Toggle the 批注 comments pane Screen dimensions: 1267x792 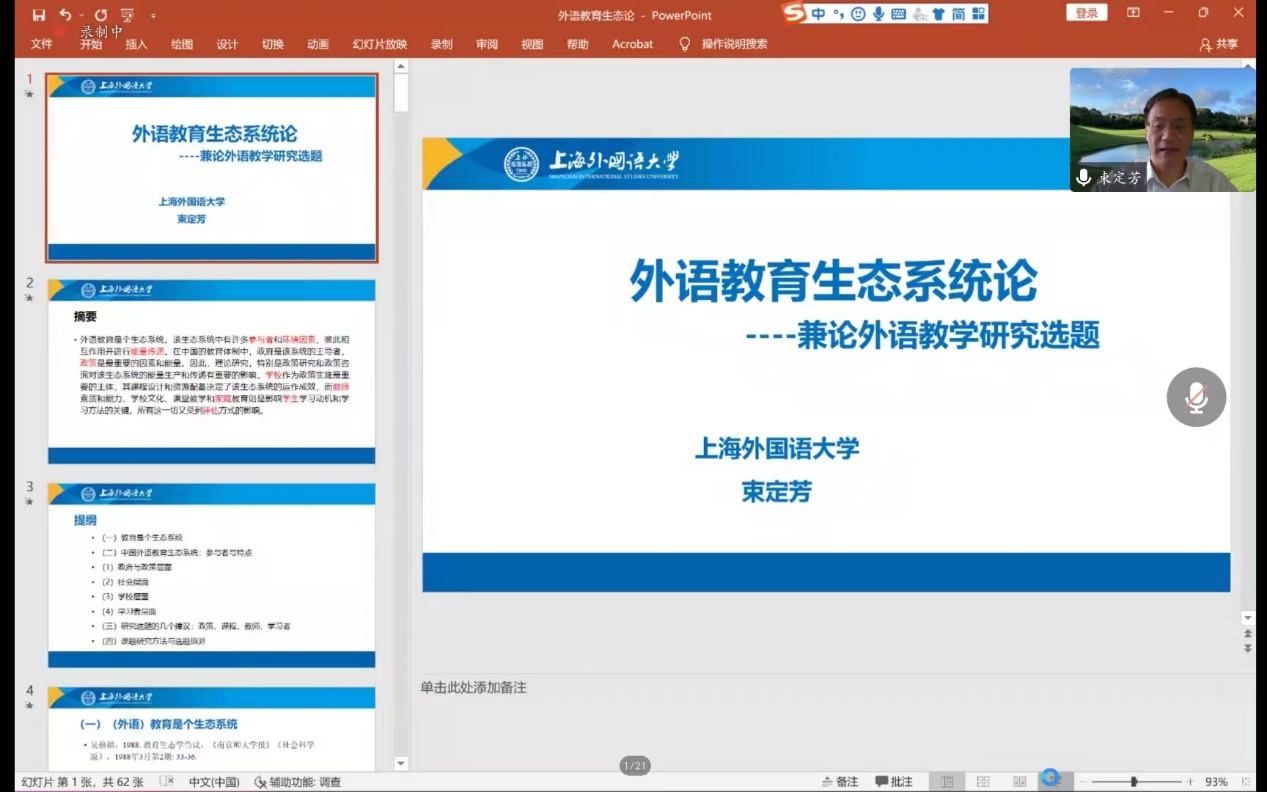point(893,781)
